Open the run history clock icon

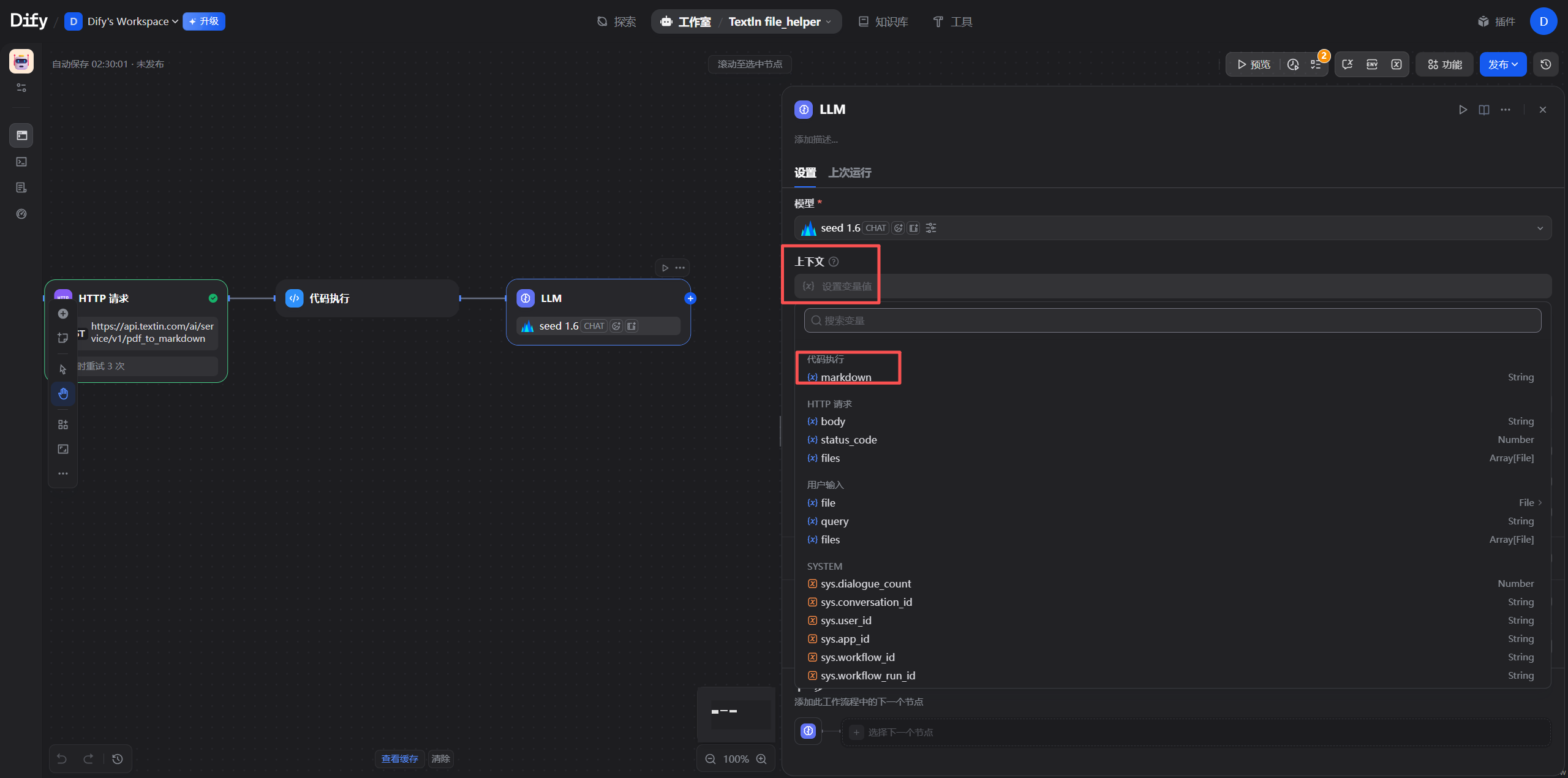1293,64
